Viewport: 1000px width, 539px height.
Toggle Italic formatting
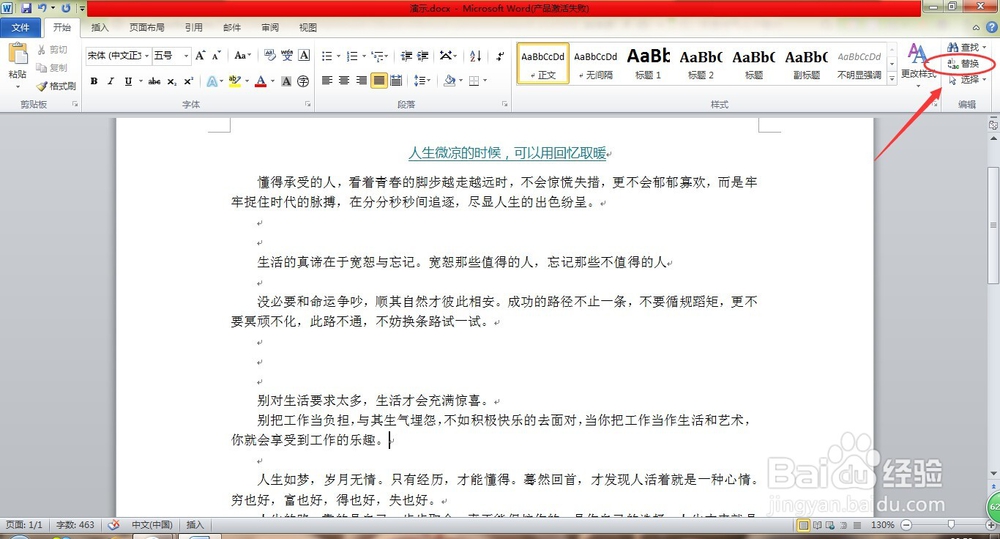tap(110, 81)
